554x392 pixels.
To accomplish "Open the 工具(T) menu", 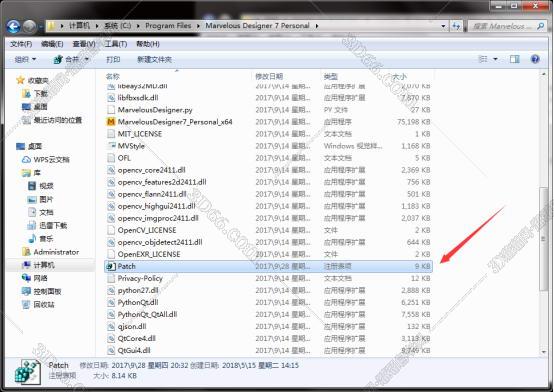I will (116, 44).
